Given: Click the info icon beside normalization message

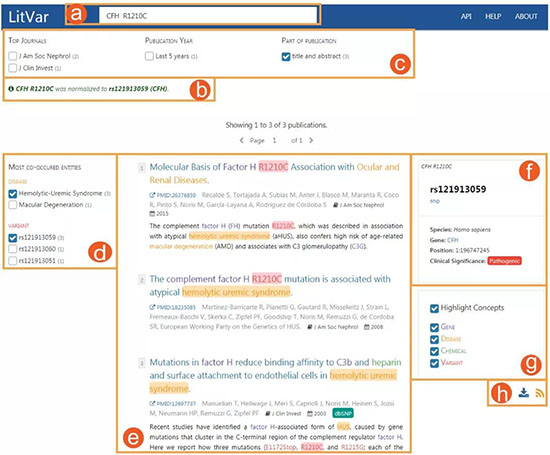Looking at the screenshot, I should tap(11, 89).
